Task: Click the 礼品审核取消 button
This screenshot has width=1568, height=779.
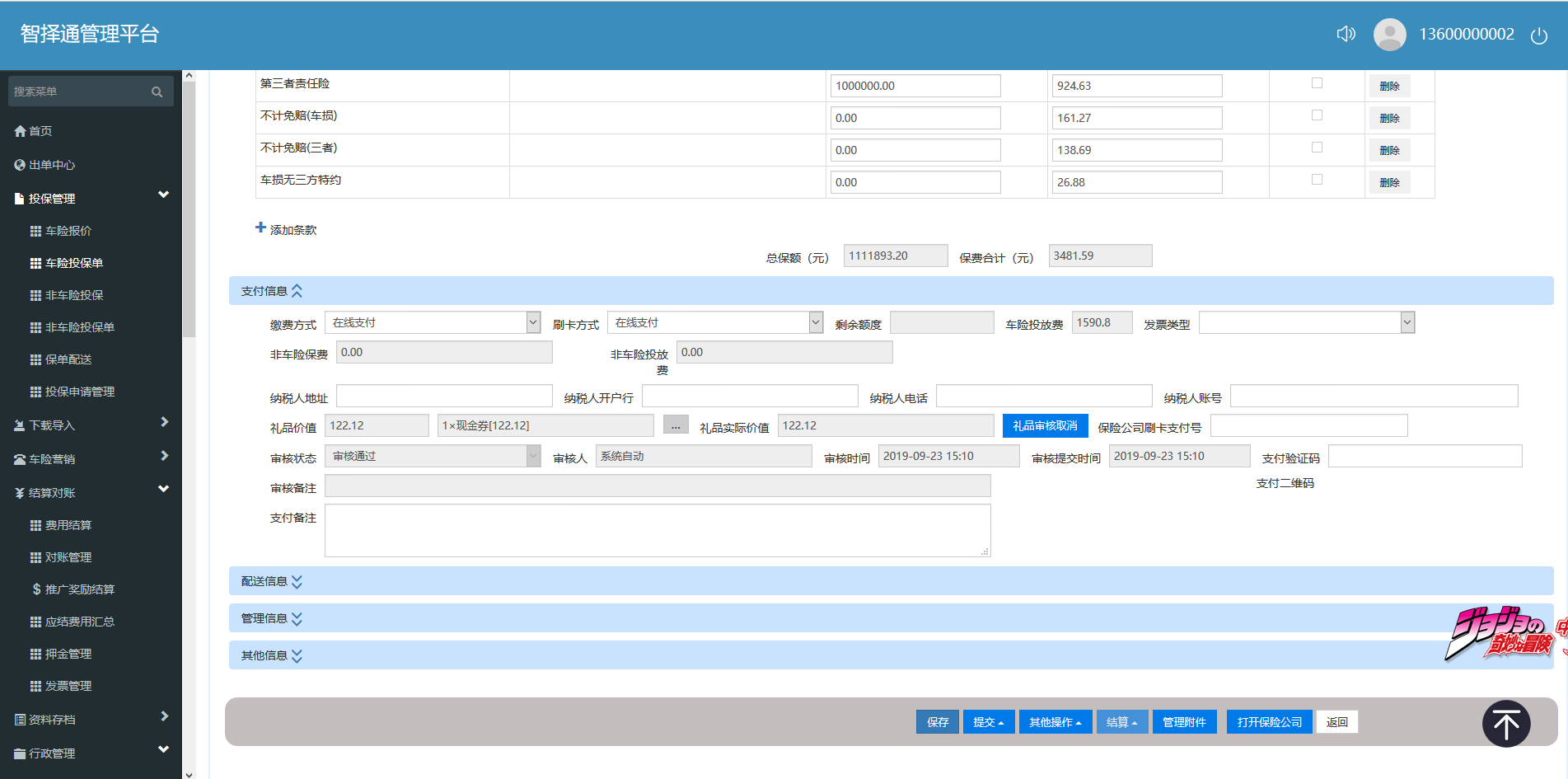Action: [x=1045, y=425]
